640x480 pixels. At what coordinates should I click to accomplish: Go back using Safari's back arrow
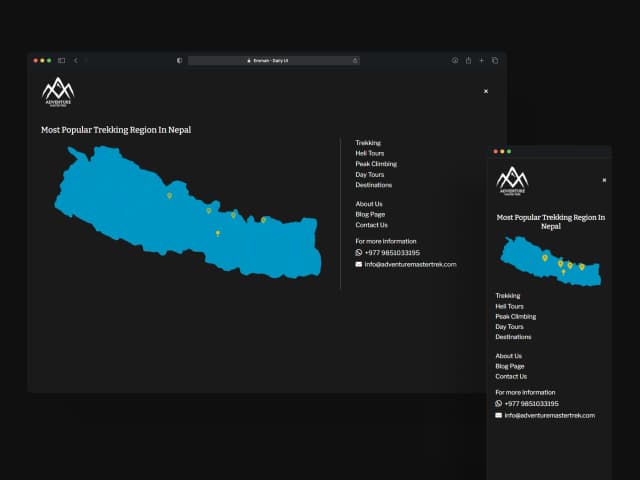[x=76, y=60]
